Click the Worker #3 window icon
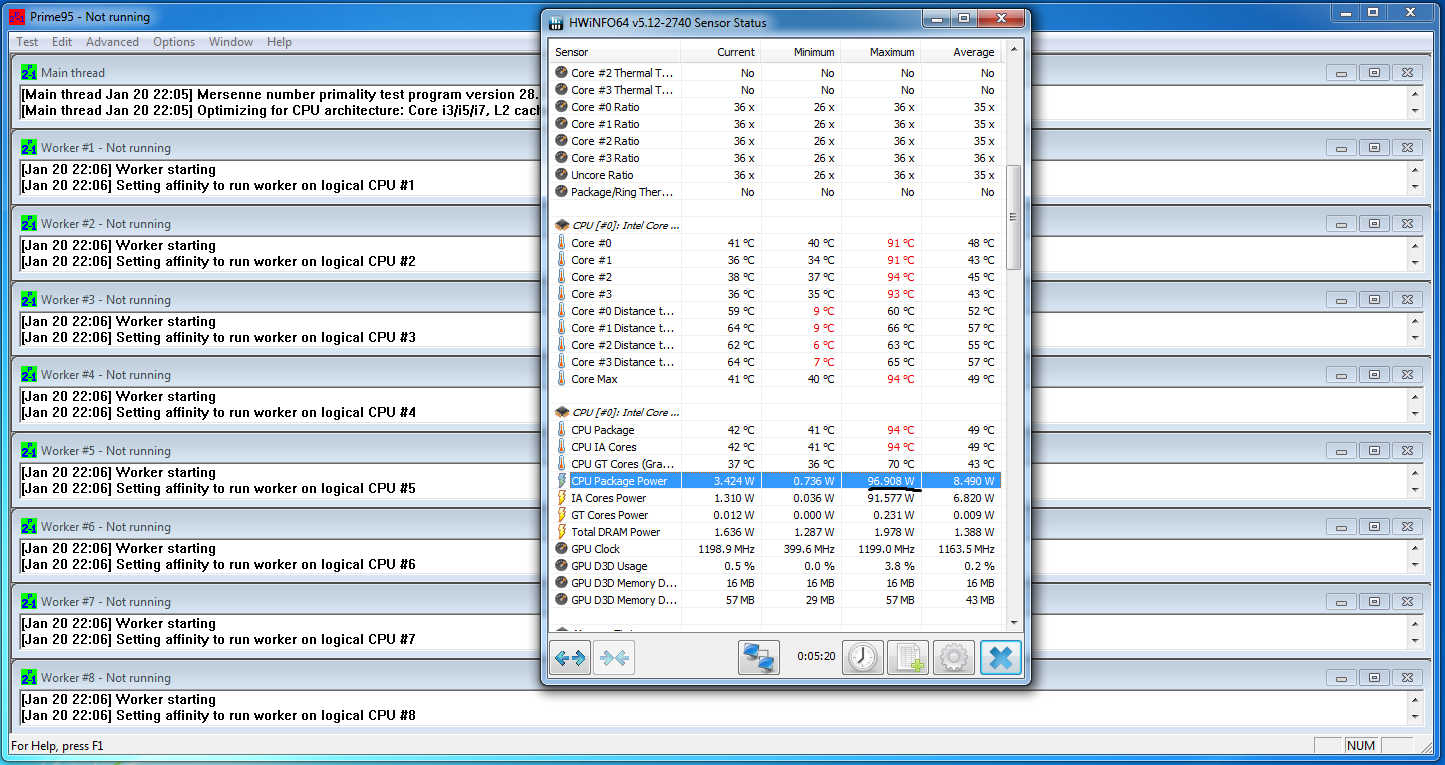The width and height of the screenshot is (1445, 765). click(29, 300)
